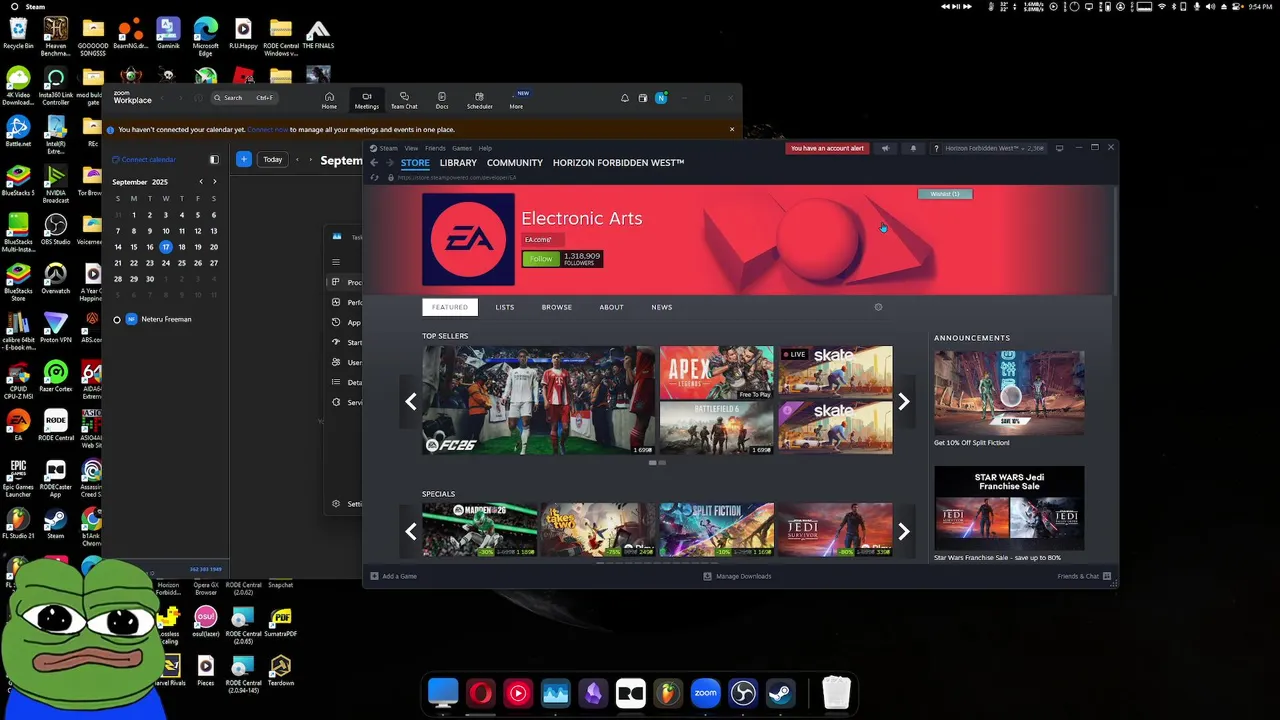
Task: Open Zoom Team Chat
Action: (404, 101)
